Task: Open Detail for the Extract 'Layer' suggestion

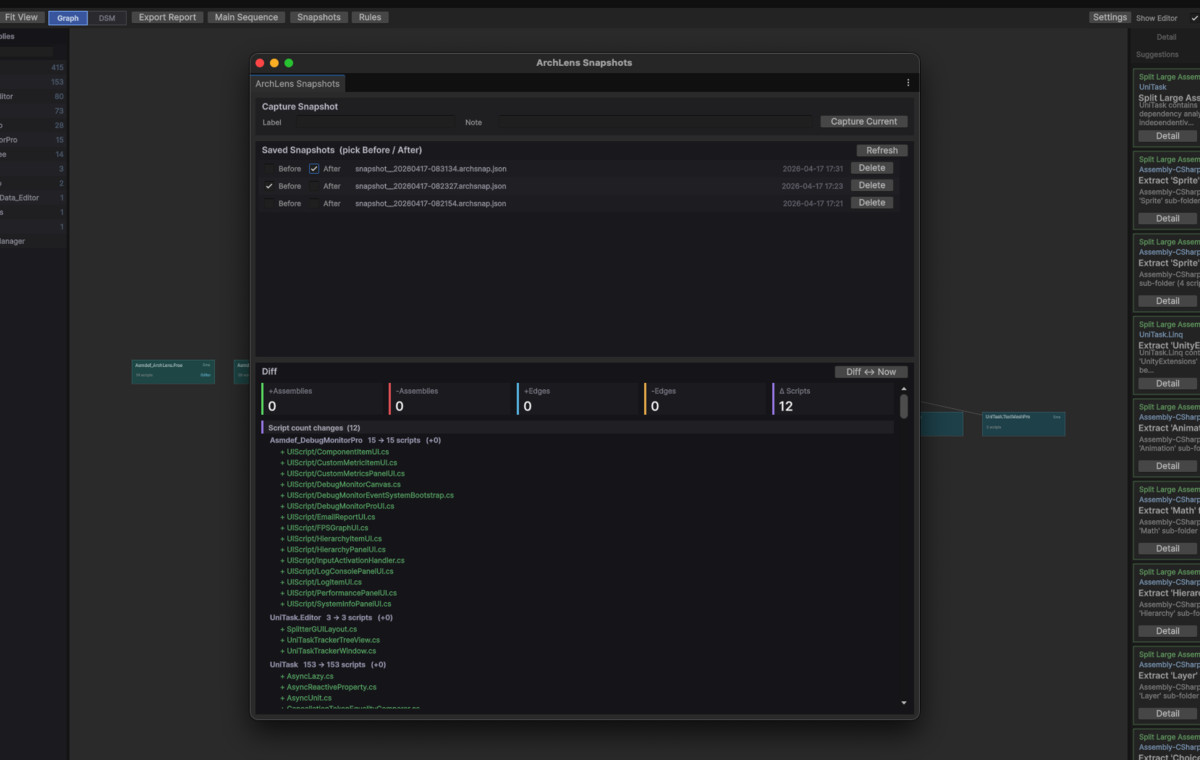Action: click(x=1168, y=713)
